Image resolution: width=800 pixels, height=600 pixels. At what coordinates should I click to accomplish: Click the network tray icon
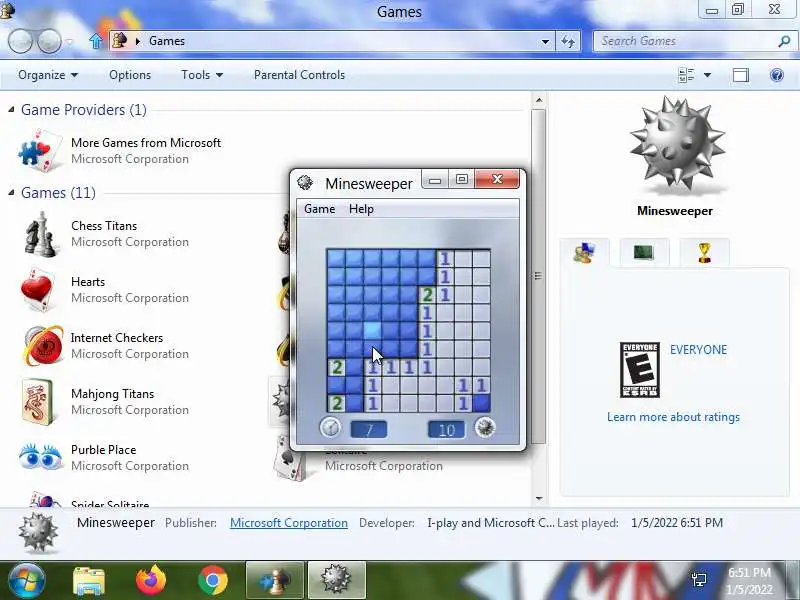coord(699,580)
